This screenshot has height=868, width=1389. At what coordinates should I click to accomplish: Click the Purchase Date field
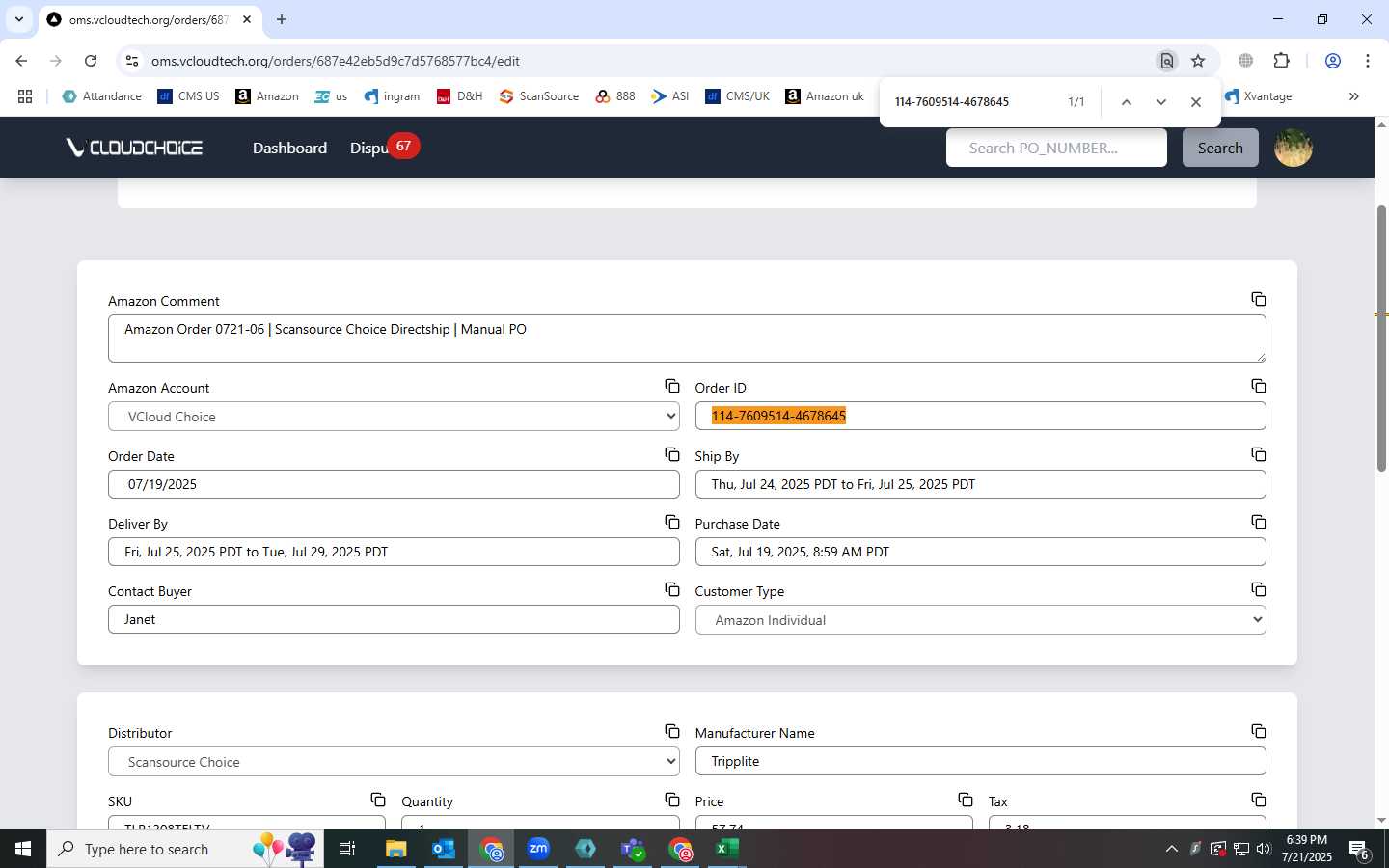980,552
